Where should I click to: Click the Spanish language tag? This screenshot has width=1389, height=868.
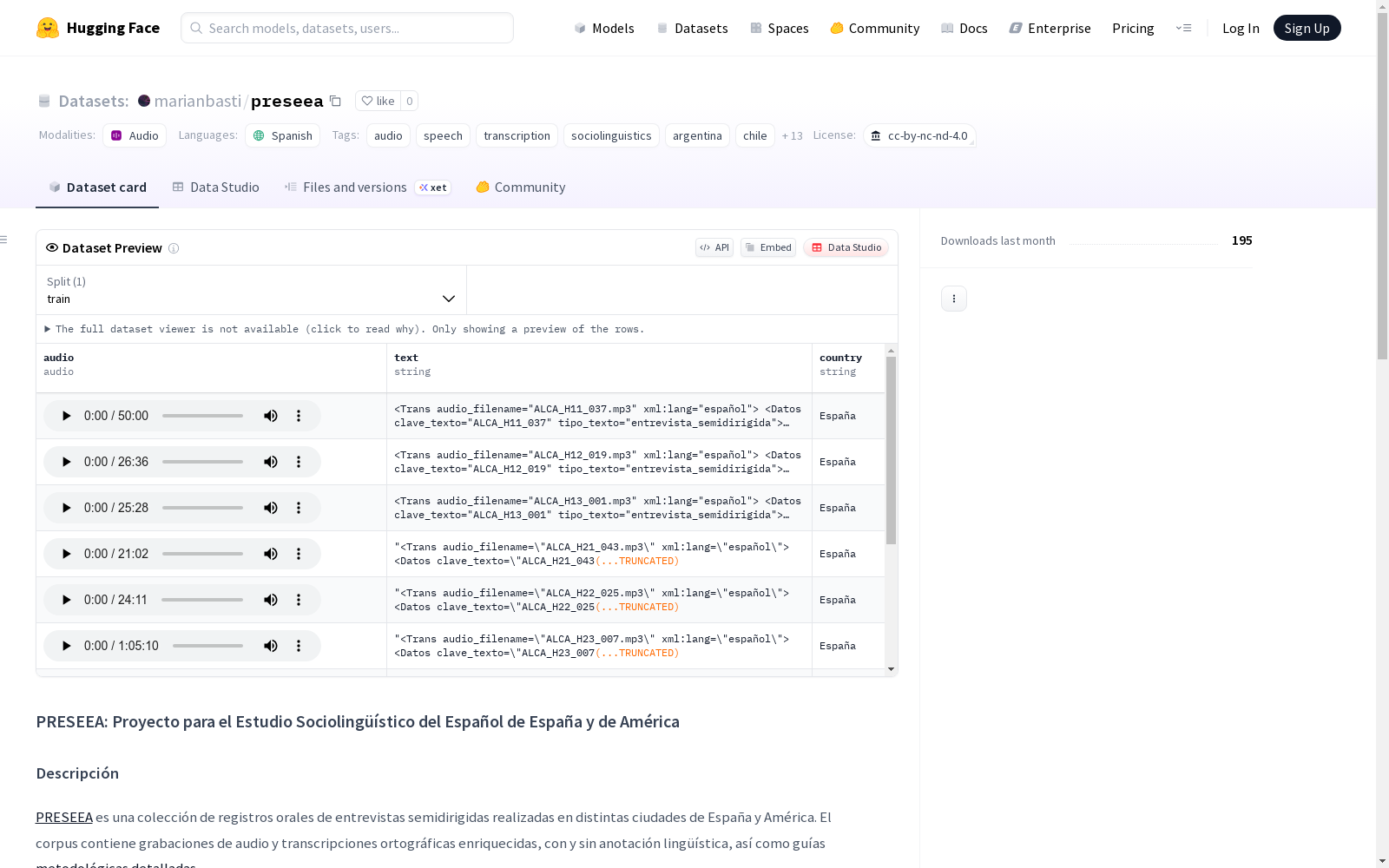[x=283, y=135]
